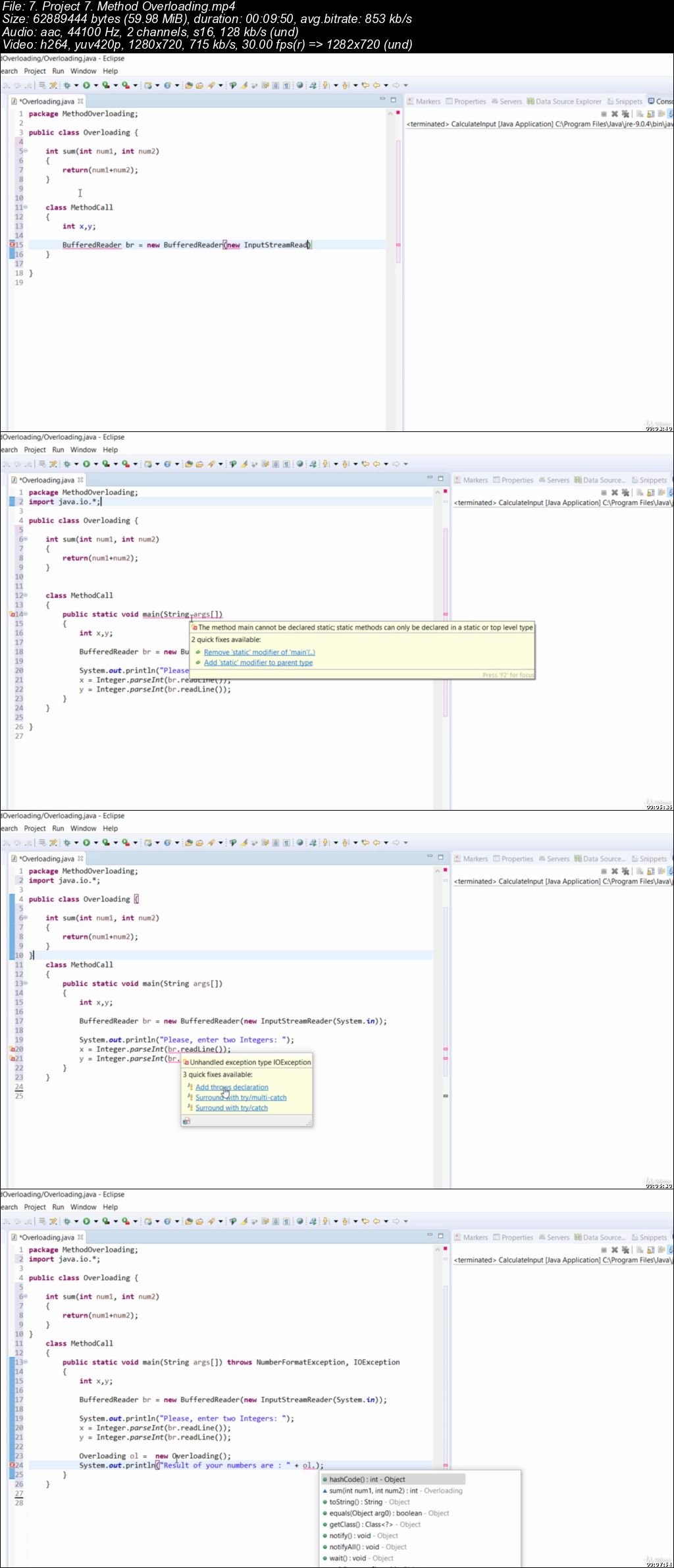
Task: Maximize editor pane in the line-15-error frame
Action: (393, 100)
